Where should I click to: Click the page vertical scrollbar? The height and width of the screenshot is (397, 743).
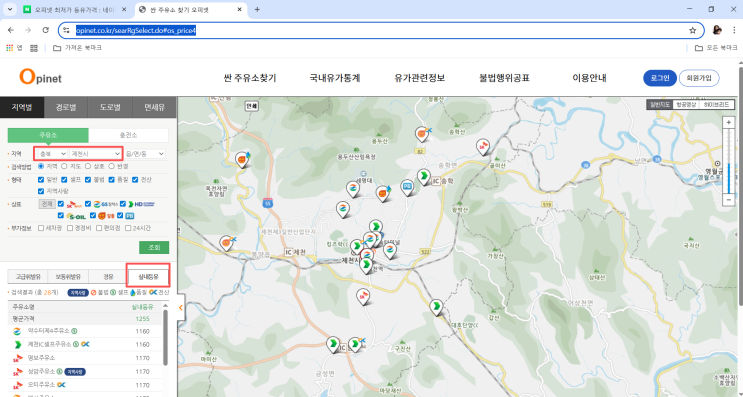point(740,186)
